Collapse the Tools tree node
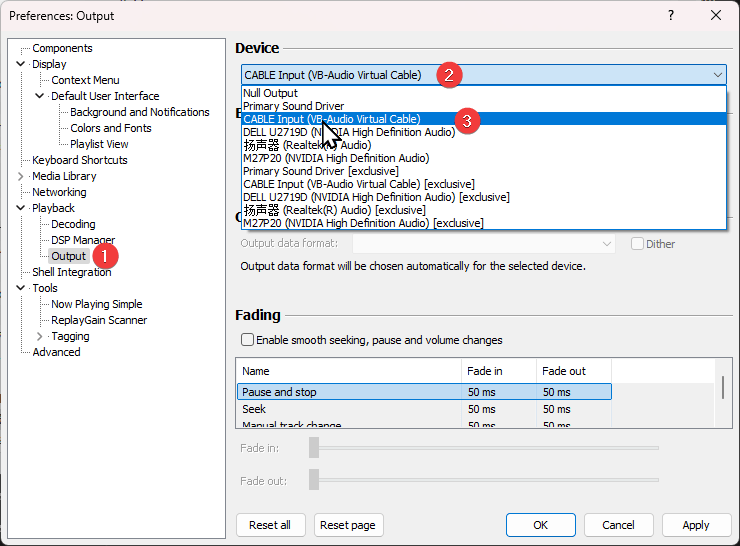 (21, 288)
